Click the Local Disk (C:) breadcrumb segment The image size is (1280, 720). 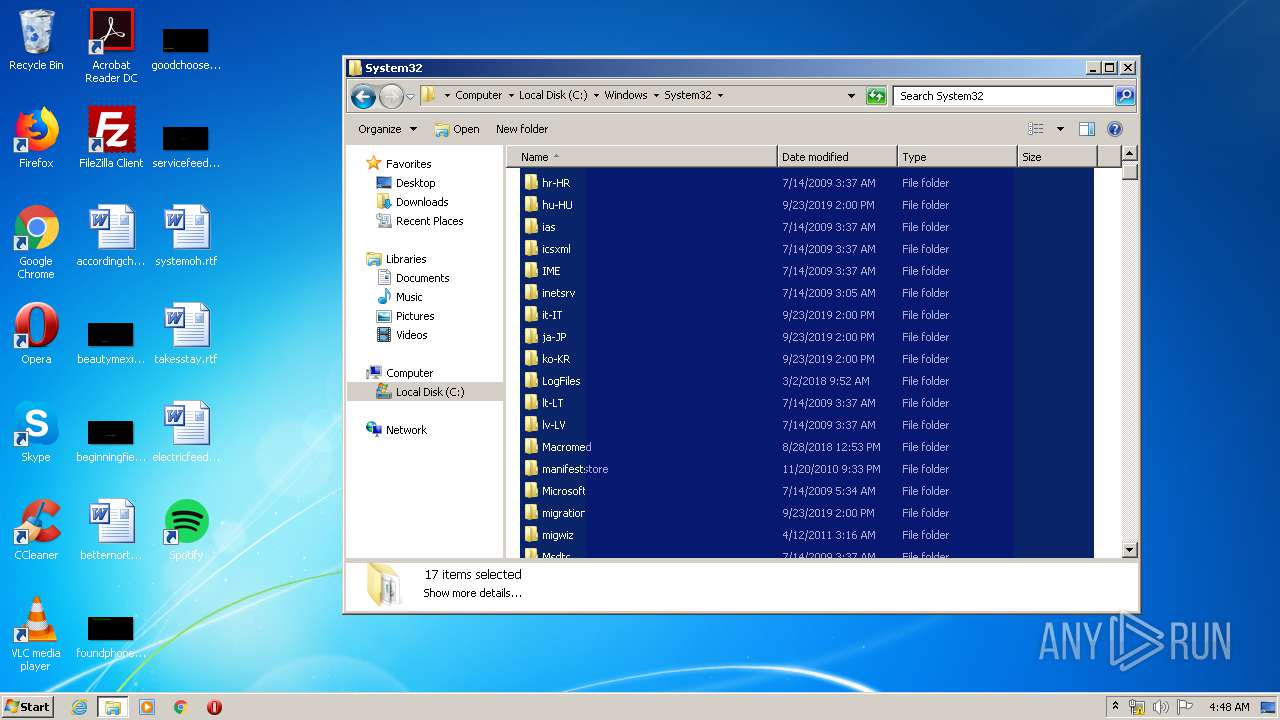click(x=553, y=96)
